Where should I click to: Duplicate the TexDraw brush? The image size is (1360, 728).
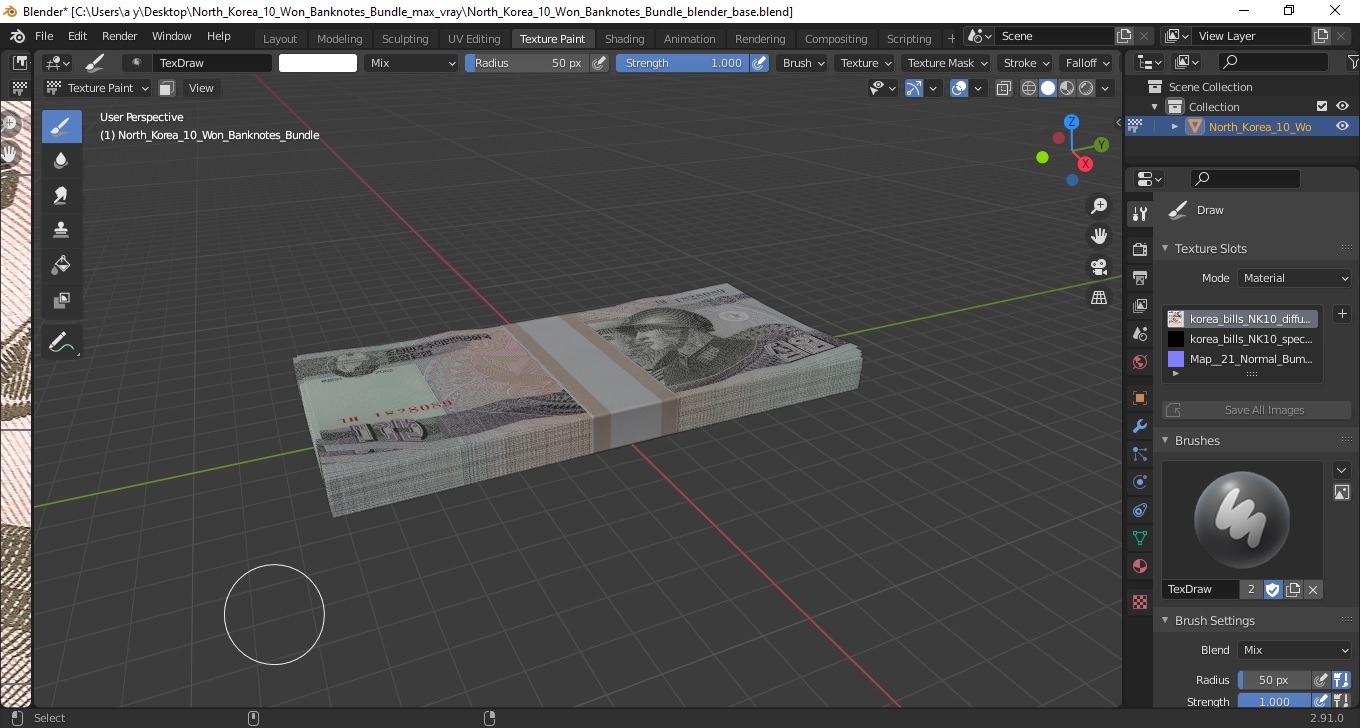tap(1293, 589)
